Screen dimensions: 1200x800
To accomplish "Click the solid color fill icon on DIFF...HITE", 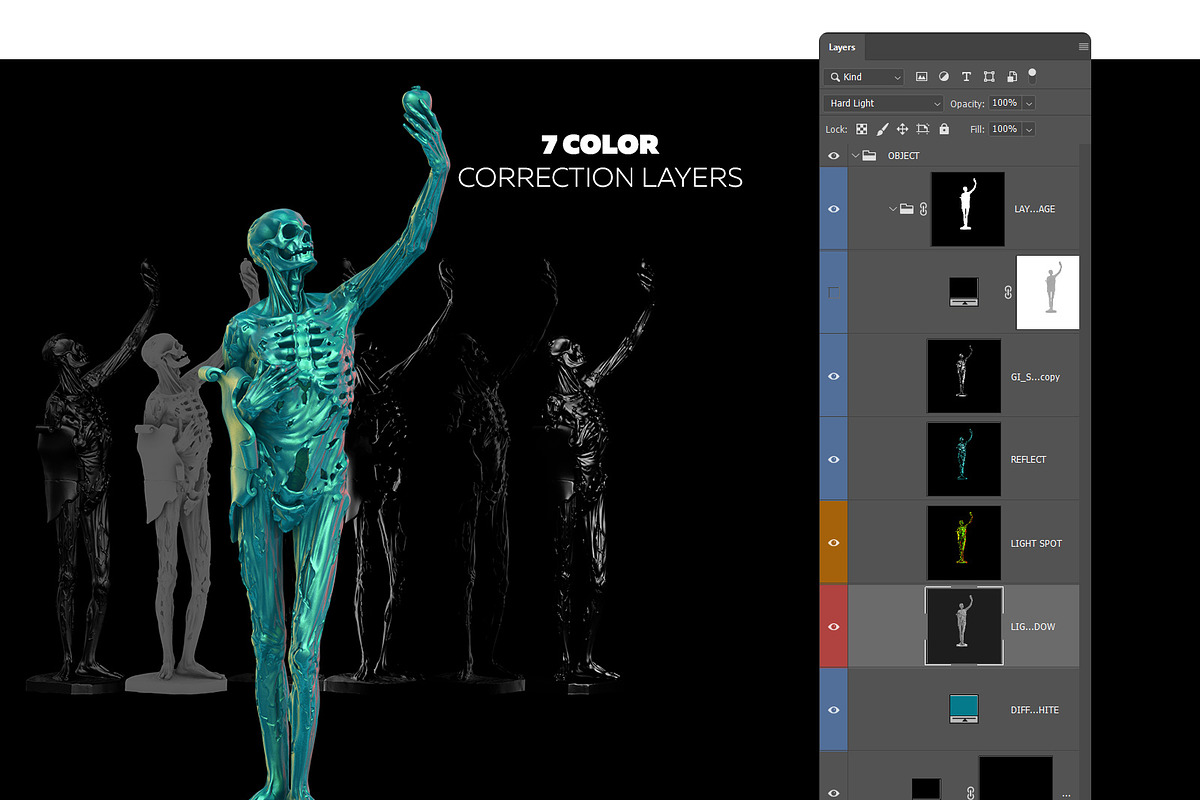I will [x=963, y=709].
